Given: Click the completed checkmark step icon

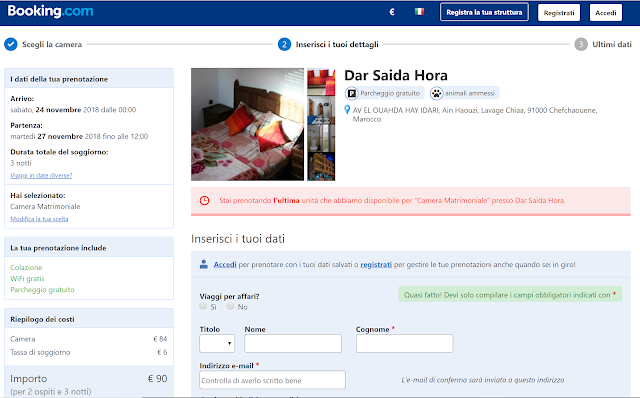Looking at the screenshot, I should point(11,44).
